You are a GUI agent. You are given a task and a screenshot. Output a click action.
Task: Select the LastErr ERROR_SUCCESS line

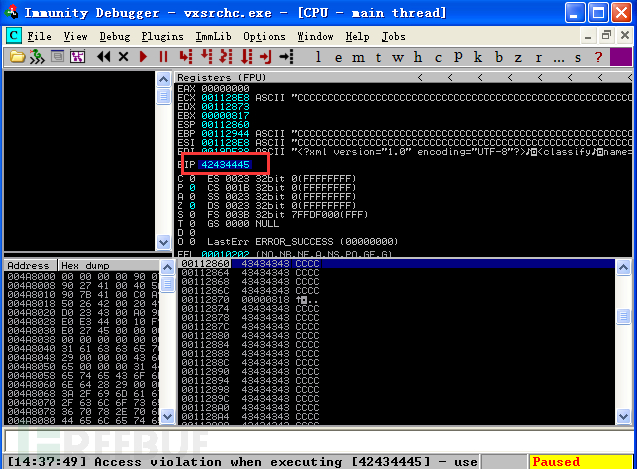coord(302,242)
